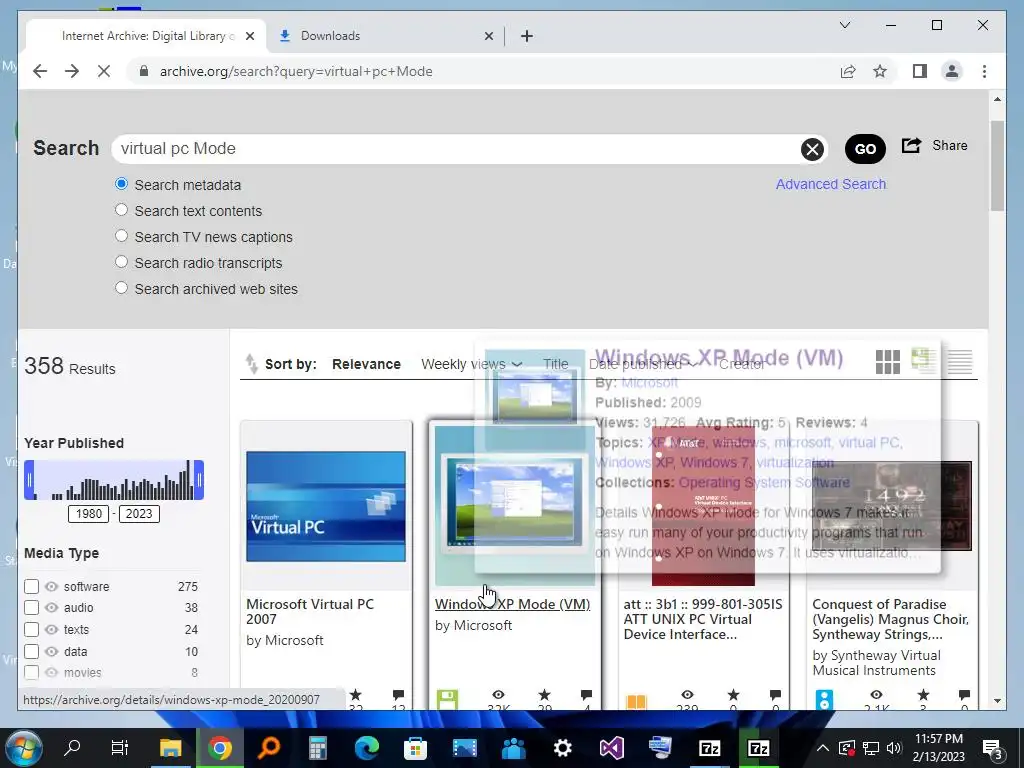1024x768 pixels.
Task: Open a new browser tab
Action: click(527, 36)
